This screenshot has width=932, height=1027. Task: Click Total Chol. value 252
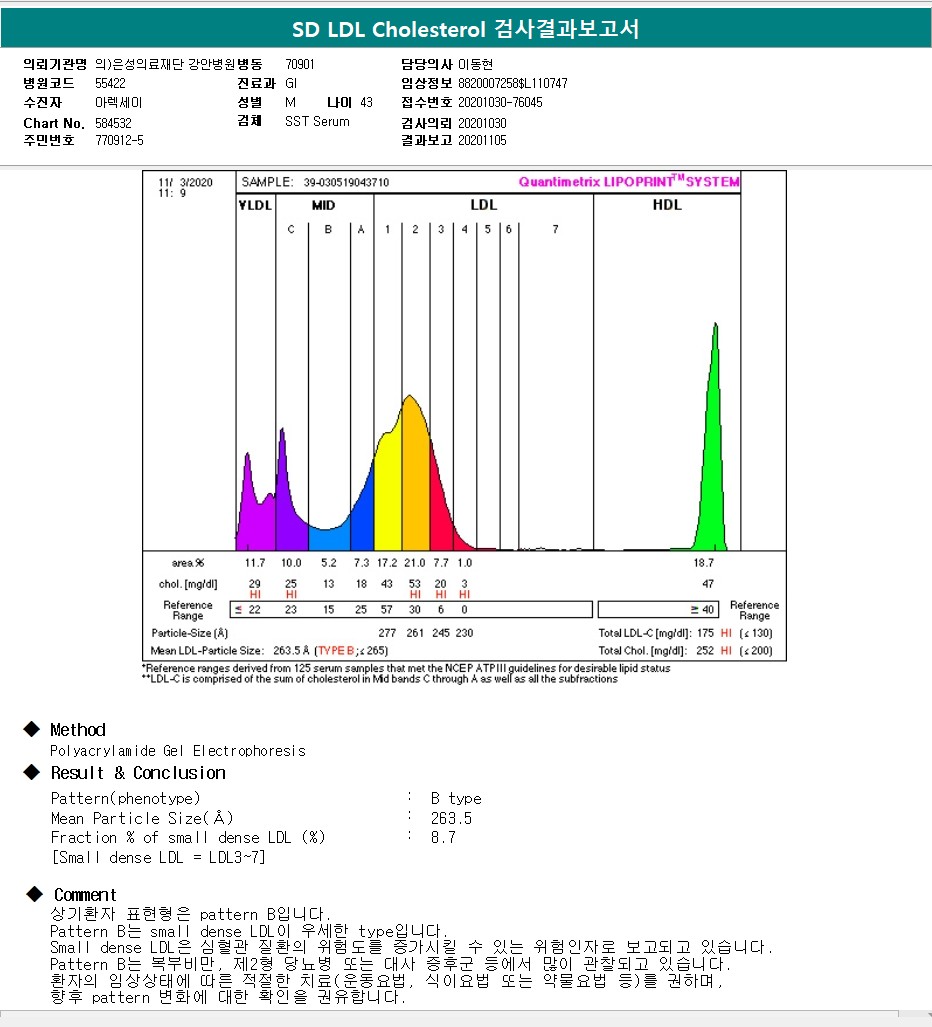click(x=705, y=650)
